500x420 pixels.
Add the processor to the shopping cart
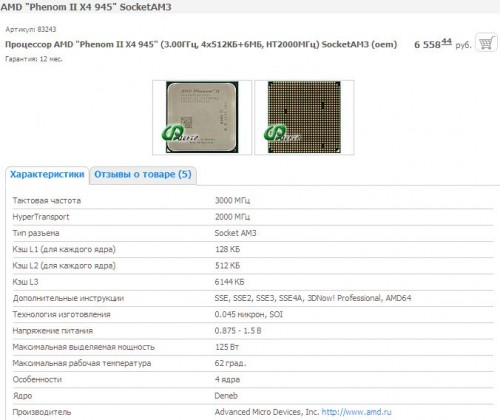486,42
